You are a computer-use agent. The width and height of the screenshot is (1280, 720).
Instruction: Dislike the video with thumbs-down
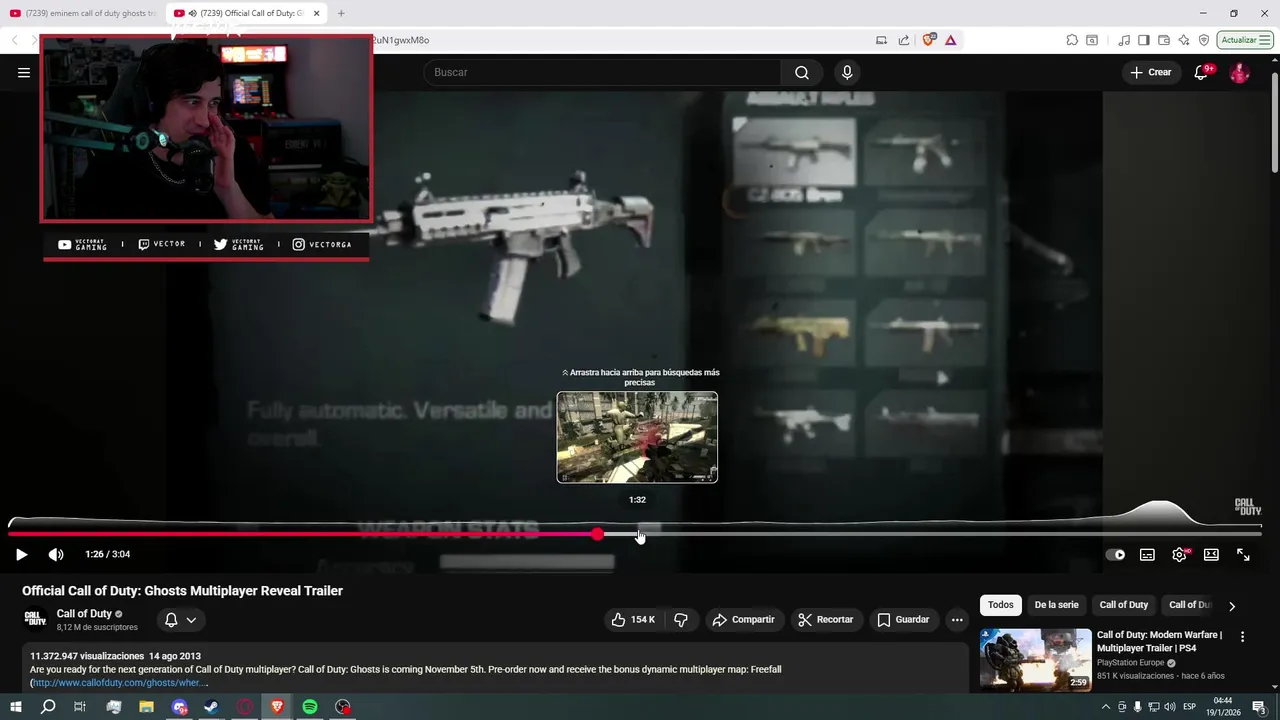point(681,620)
